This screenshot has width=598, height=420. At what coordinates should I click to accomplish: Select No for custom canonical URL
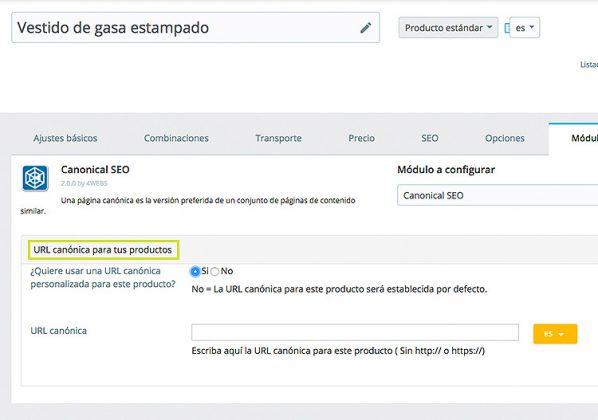tap(215, 272)
